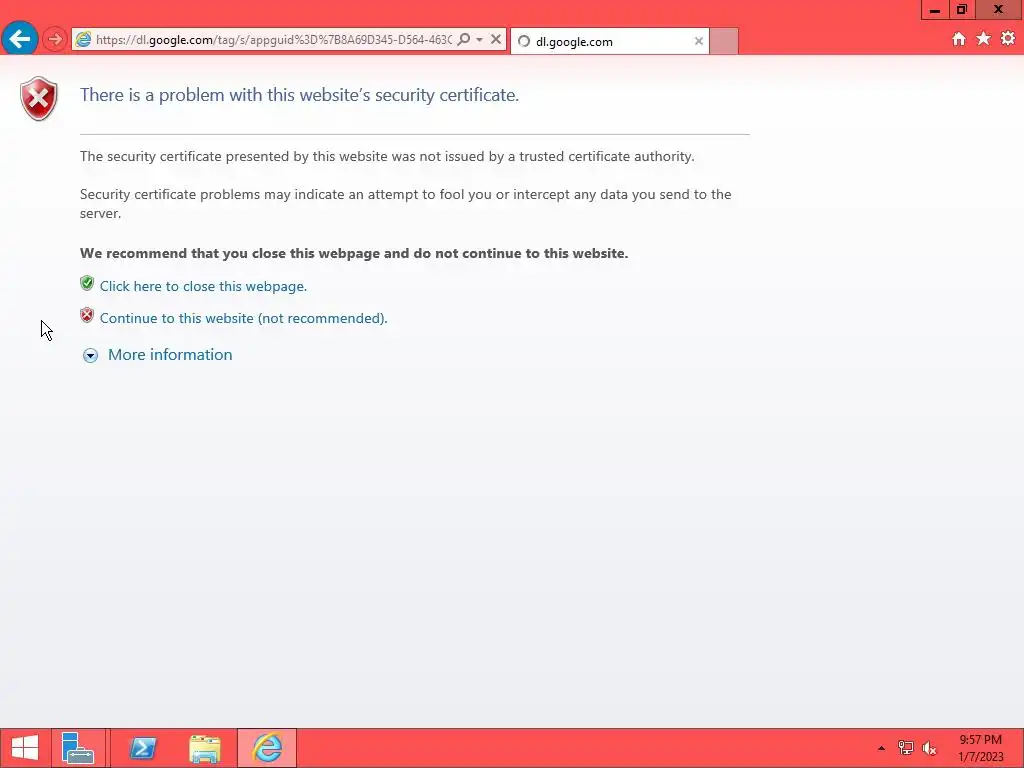Open the Home page icon
Image resolution: width=1024 pixels, height=768 pixels.
pos(958,39)
